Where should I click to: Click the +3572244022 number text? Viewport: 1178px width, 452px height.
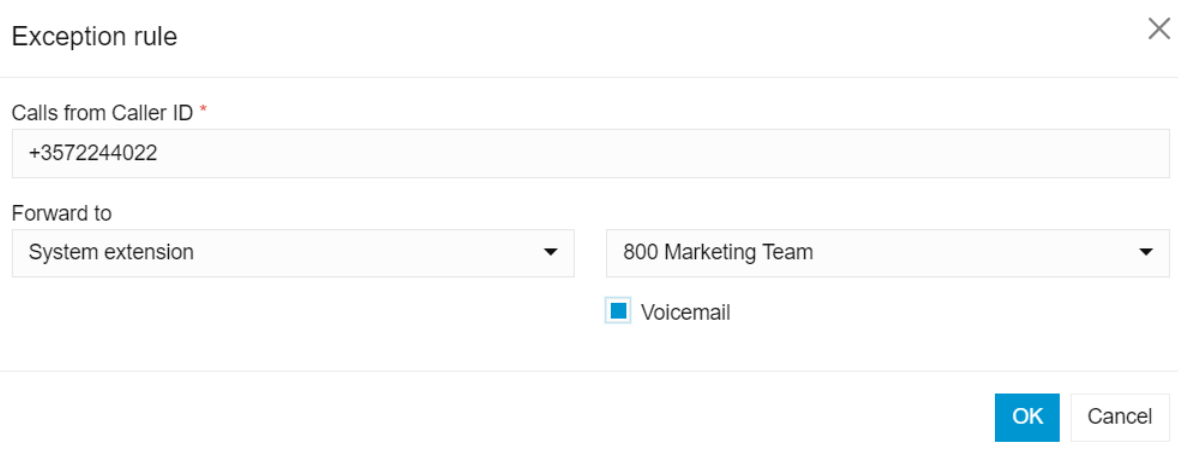[x=93, y=153]
